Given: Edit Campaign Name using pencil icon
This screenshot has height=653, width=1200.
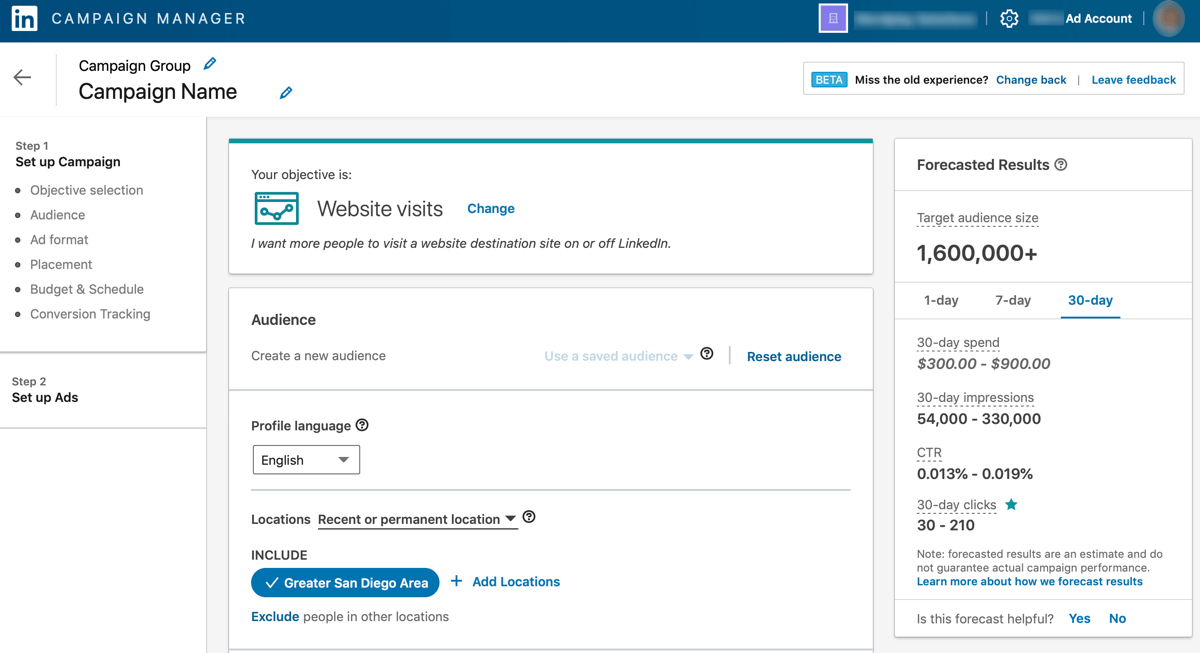Looking at the screenshot, I should point(285,92).
